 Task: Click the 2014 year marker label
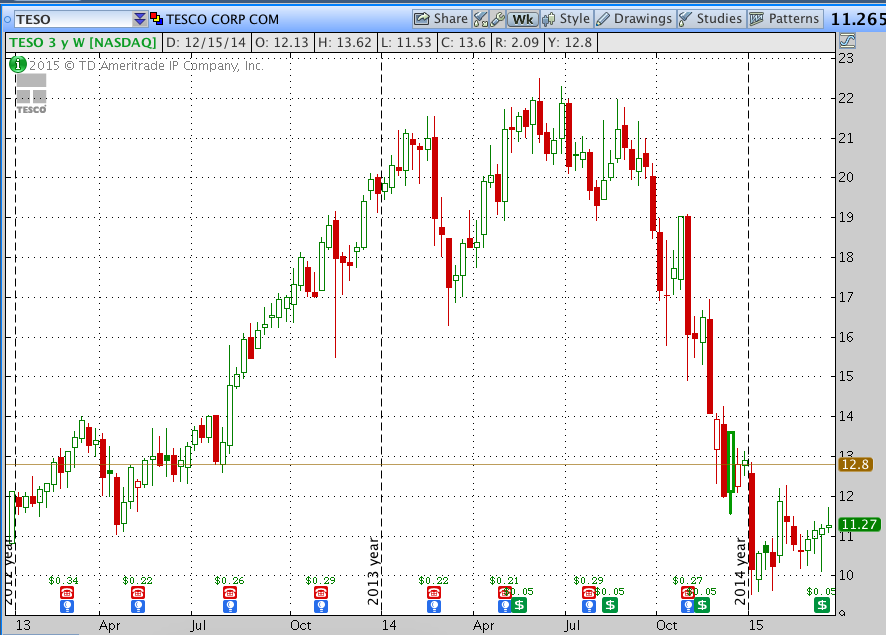pyautogui.click(x=740, y=571)
